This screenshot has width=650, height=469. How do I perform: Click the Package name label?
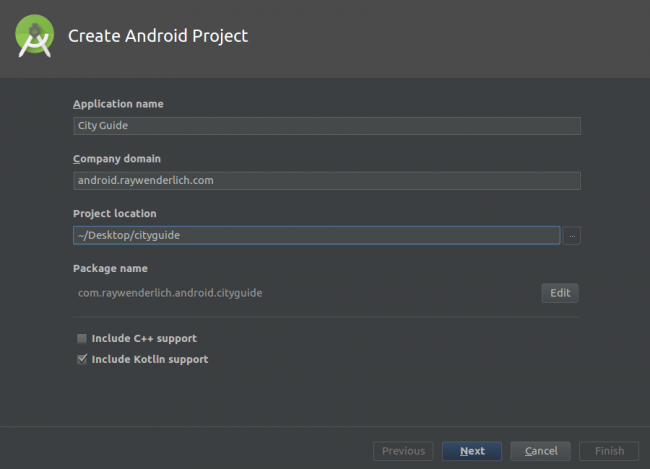pyautogui.click(x=110, y=268)
